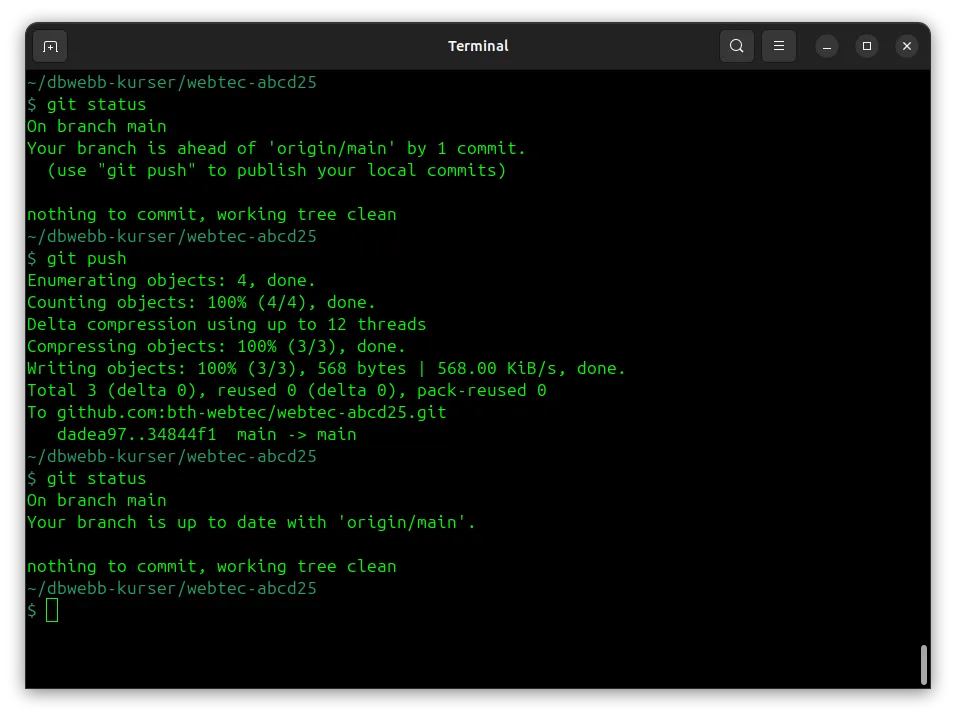Close the Terminal window
956x717 pixels.
pos(907,46)
